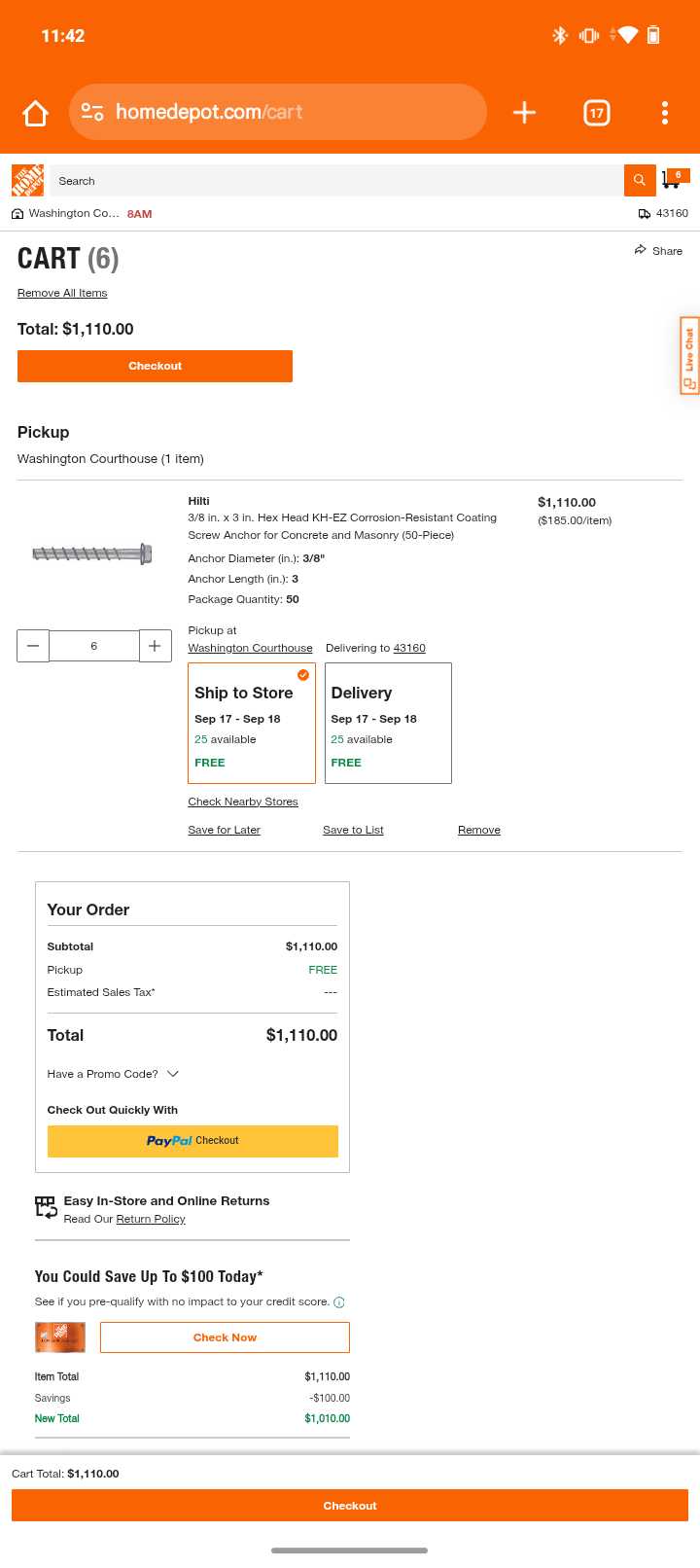Open site settings icon in address bar
This screenshot has width=700, height=1568.
pyautogui.click(x=92, y=112)
